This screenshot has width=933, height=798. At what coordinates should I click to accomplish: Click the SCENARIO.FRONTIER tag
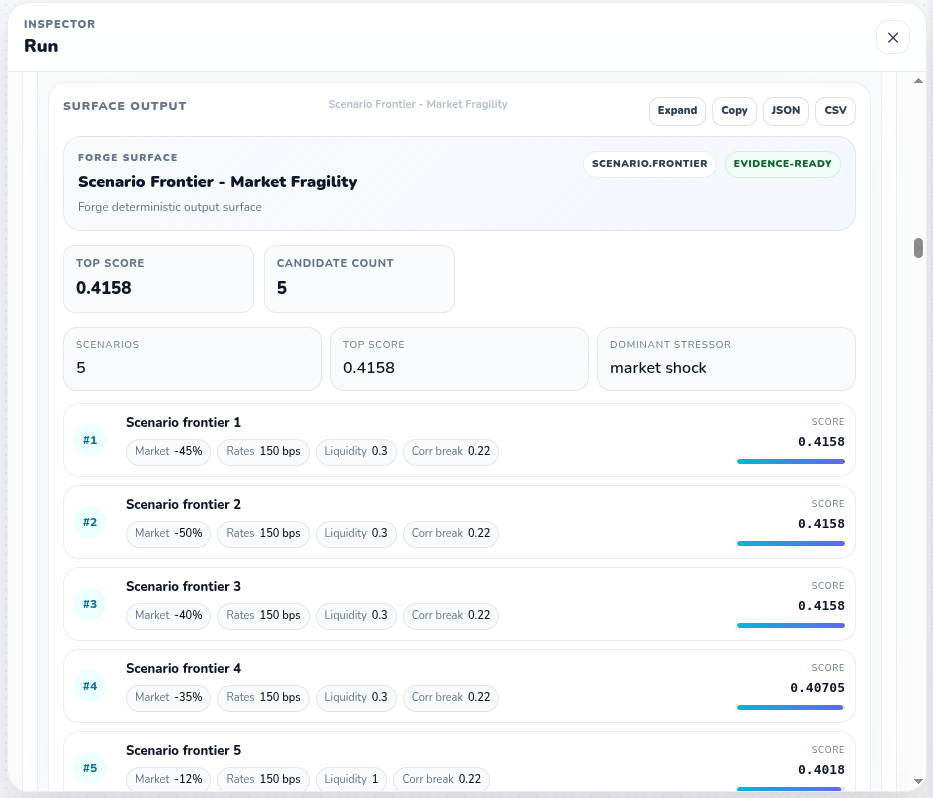(x=650, y=164)
